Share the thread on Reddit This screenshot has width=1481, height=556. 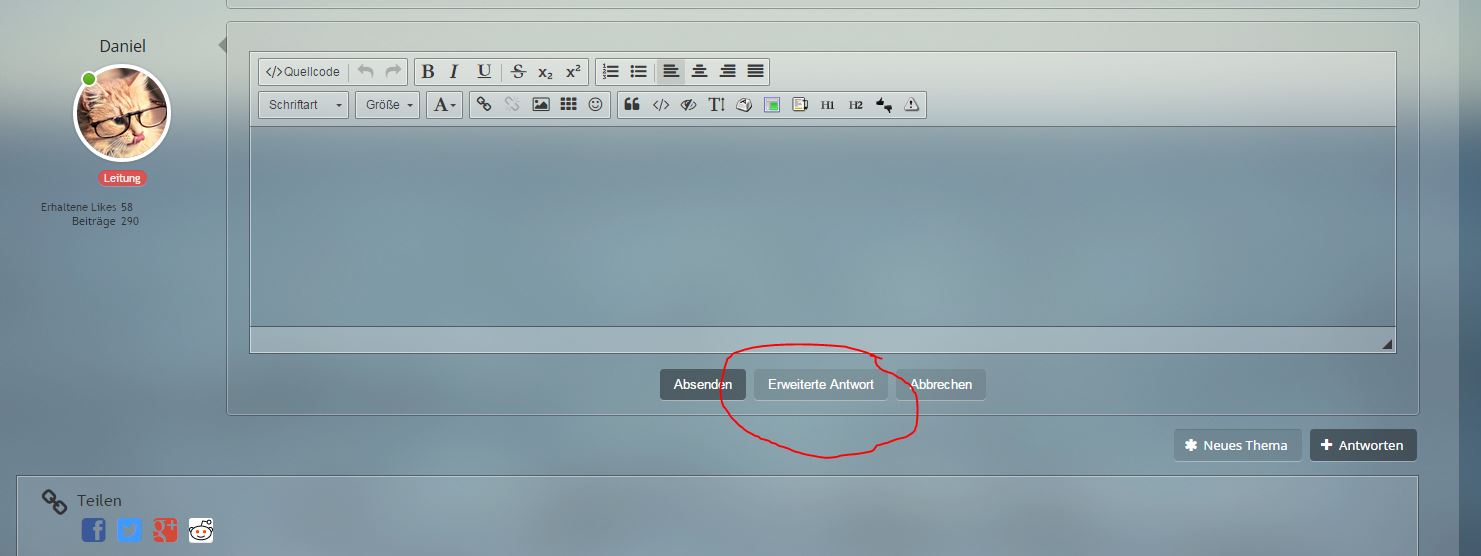click(201, 530)
